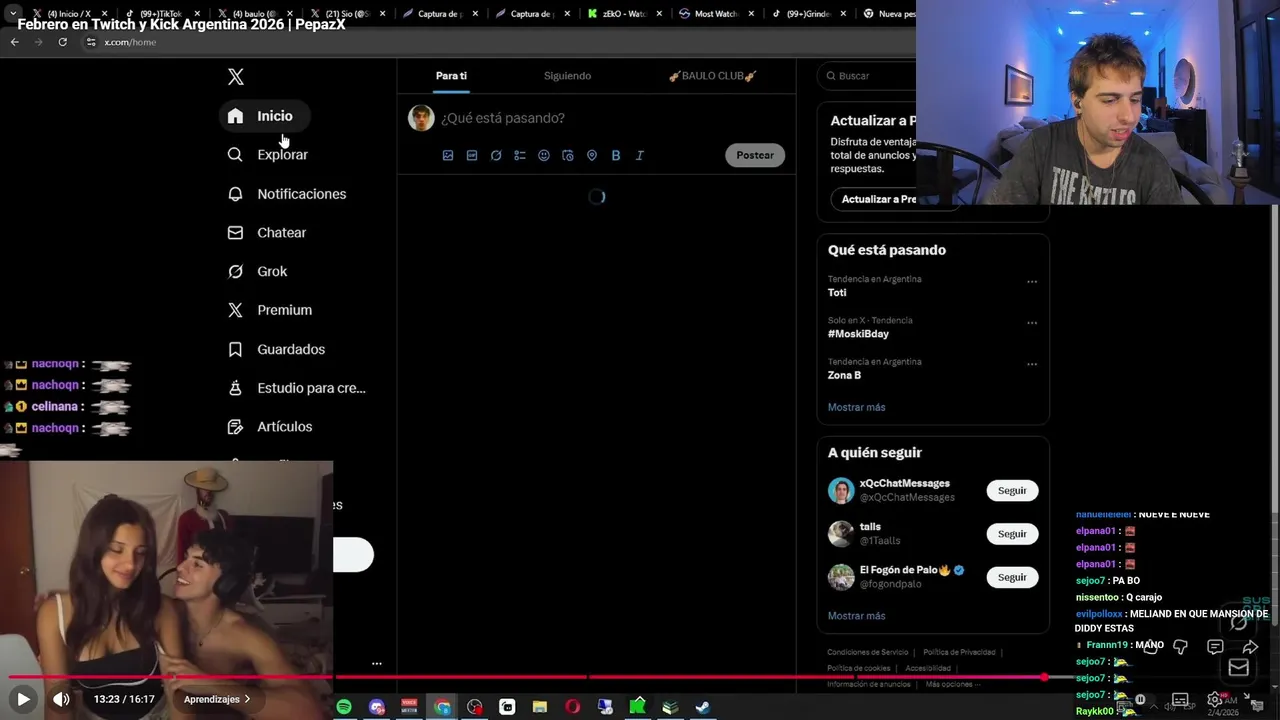Toggle italic formatting in composer
1280x720 pixels.
point(640,155)
